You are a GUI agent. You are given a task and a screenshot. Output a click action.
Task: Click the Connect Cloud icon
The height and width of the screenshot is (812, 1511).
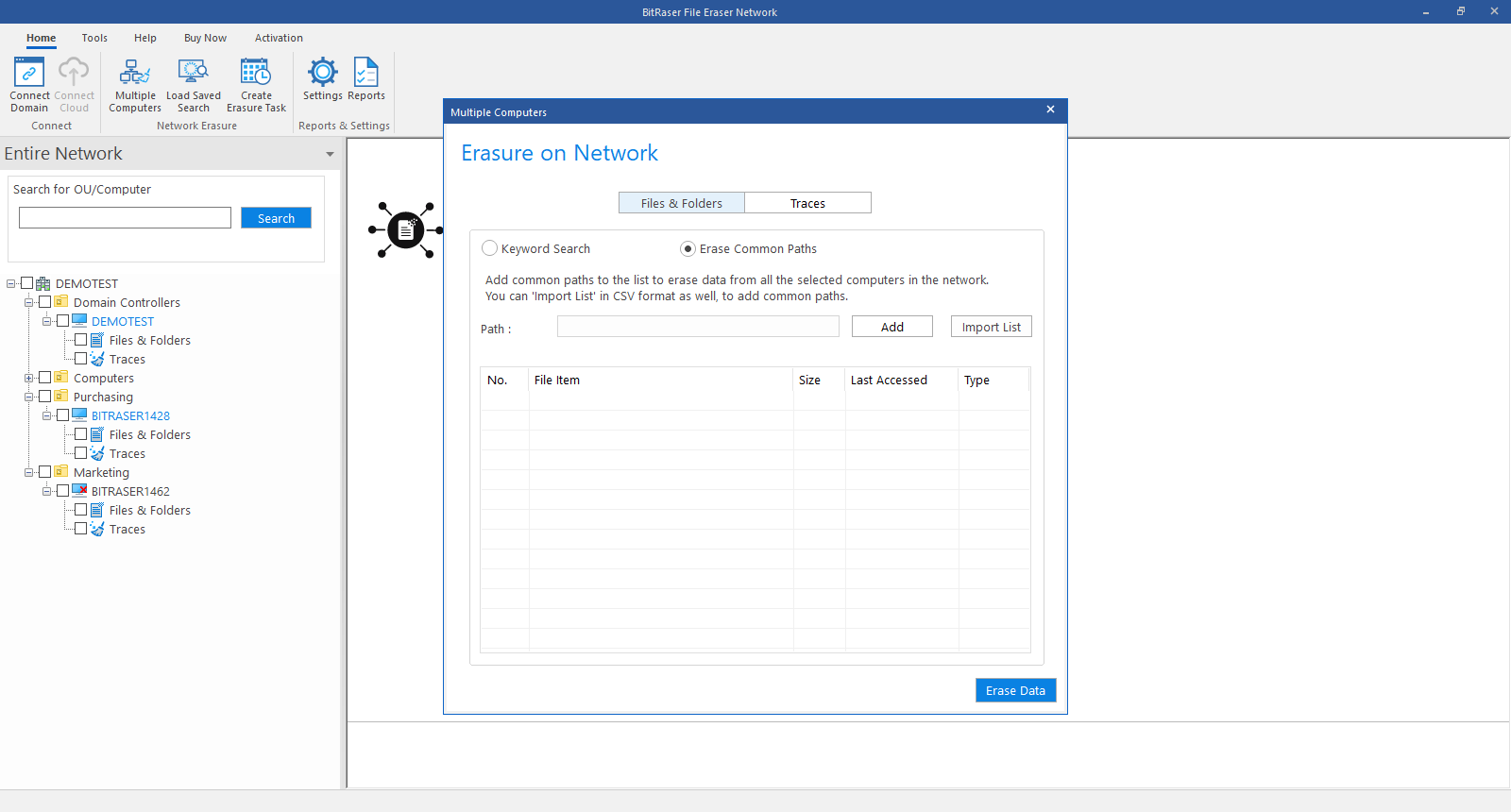point(74,72)
